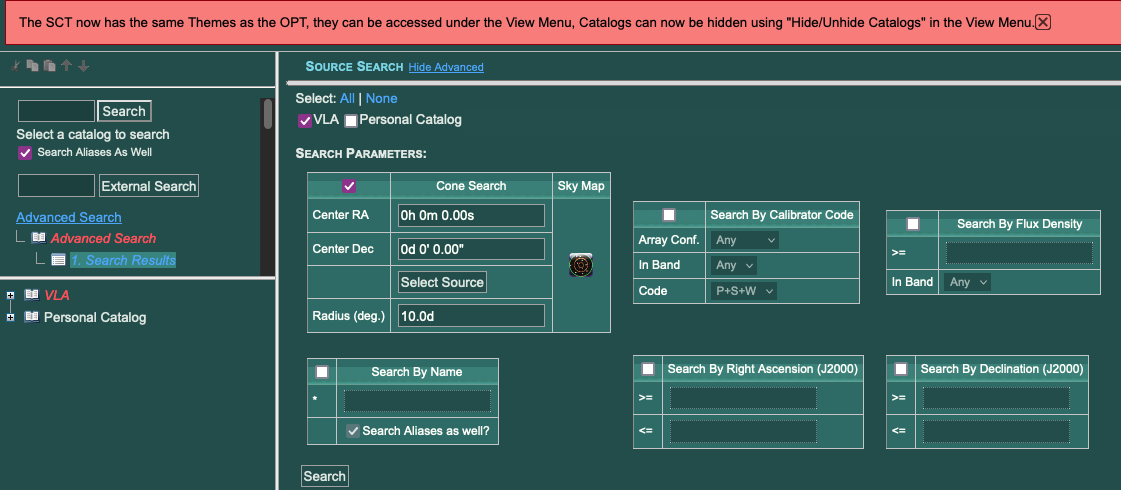Click the Hide Advanced link
The height and width of the screenshot is (490, 1121).
tap(445, 67)
